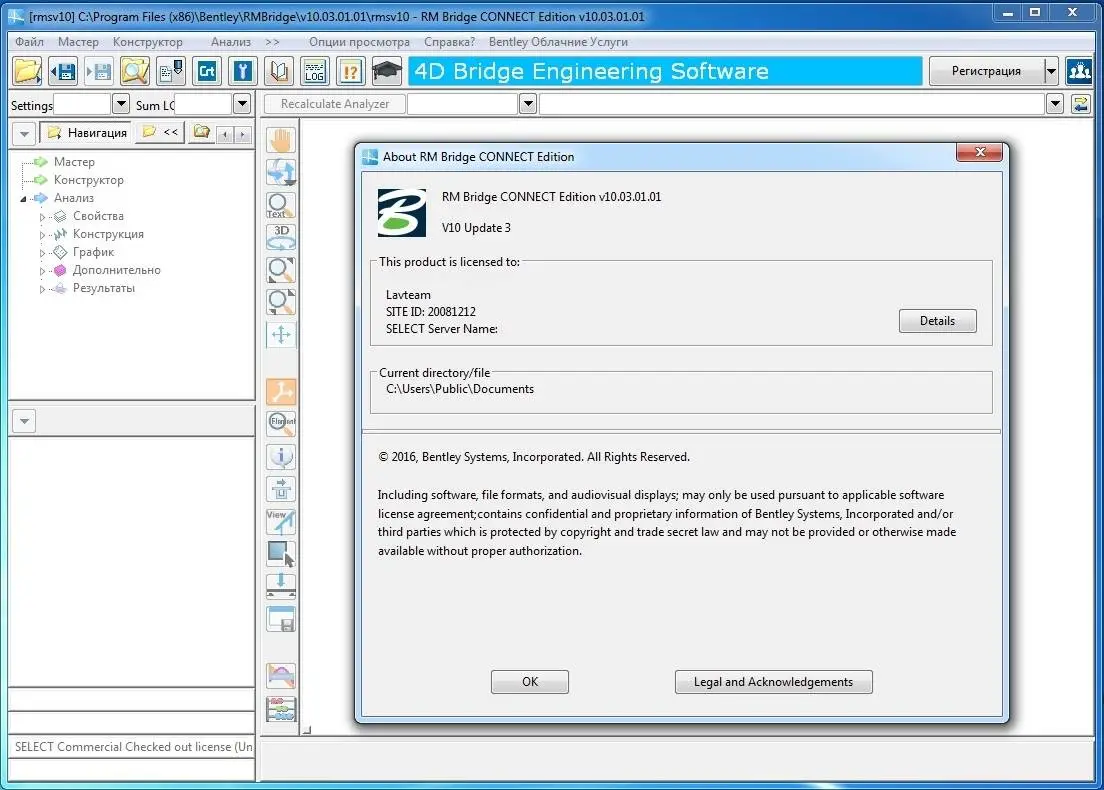The image size is (1104, 790).
Task: Click the four-way move arrows icon
Action: tap(281, 334)
